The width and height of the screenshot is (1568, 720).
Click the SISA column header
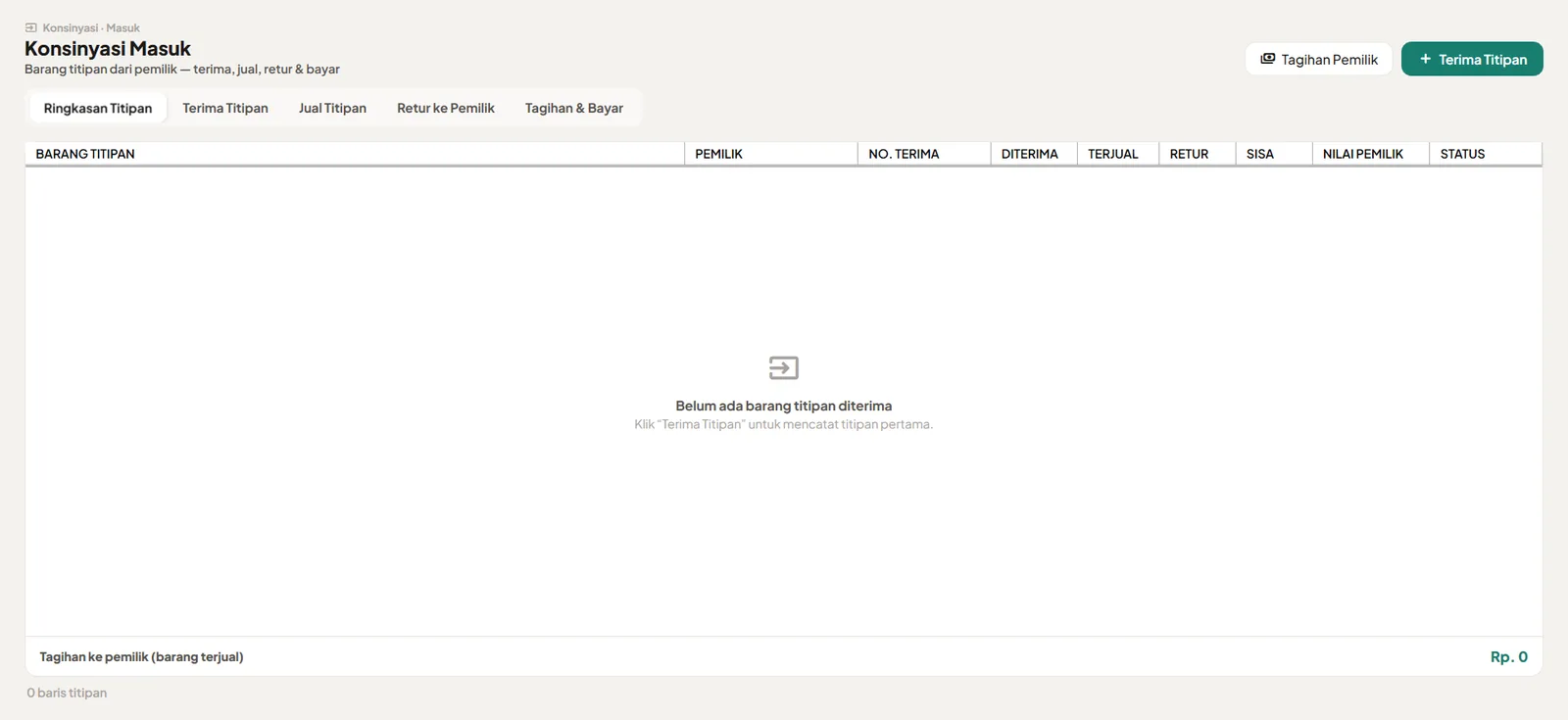[x=1274, y=154]
